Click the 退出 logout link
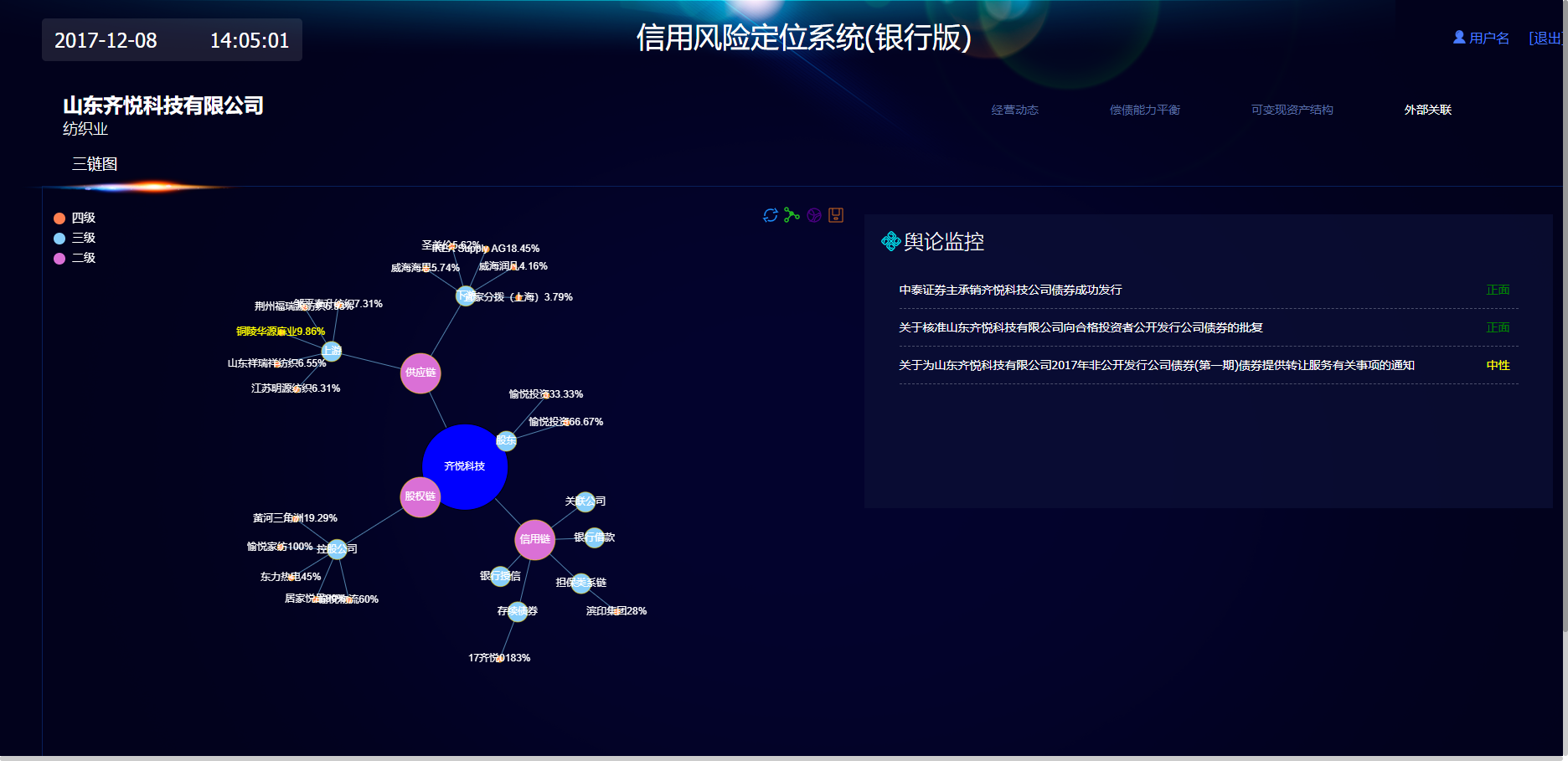The width and height of the screenshot is (1568, 761). (x=1545, y=38)
